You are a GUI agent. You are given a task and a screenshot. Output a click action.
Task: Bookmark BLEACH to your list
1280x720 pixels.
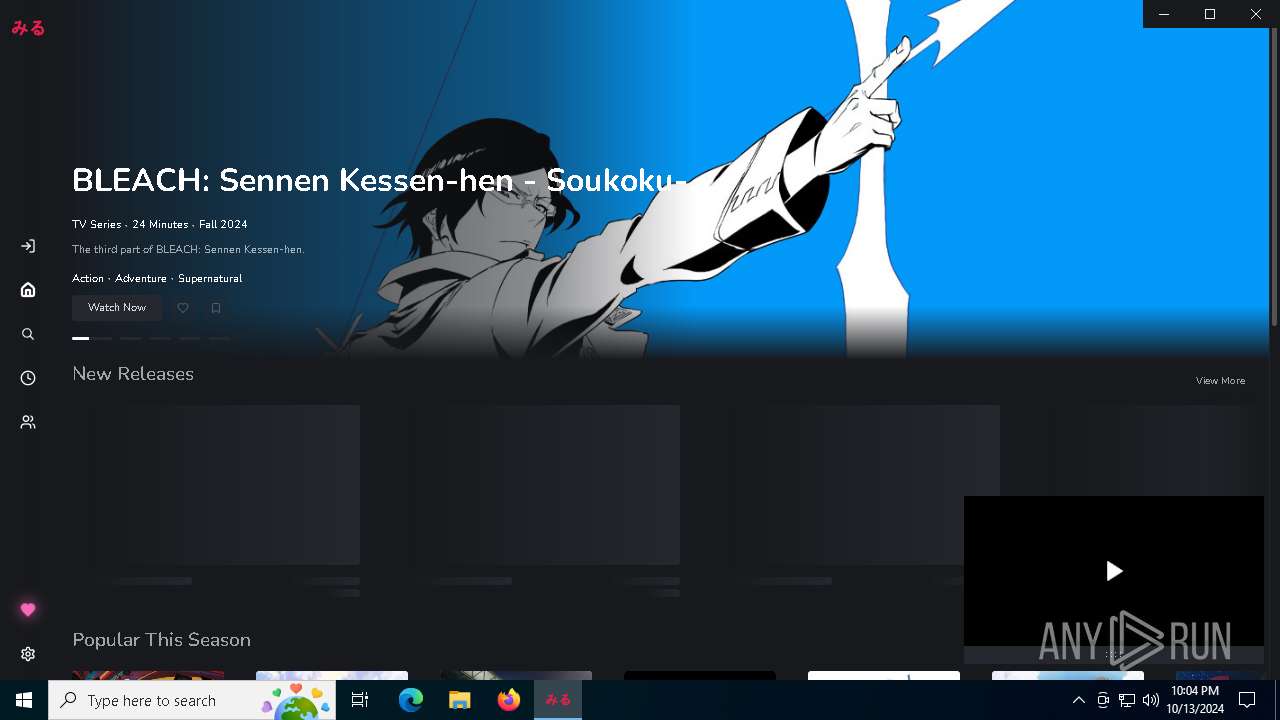(216, 308)
